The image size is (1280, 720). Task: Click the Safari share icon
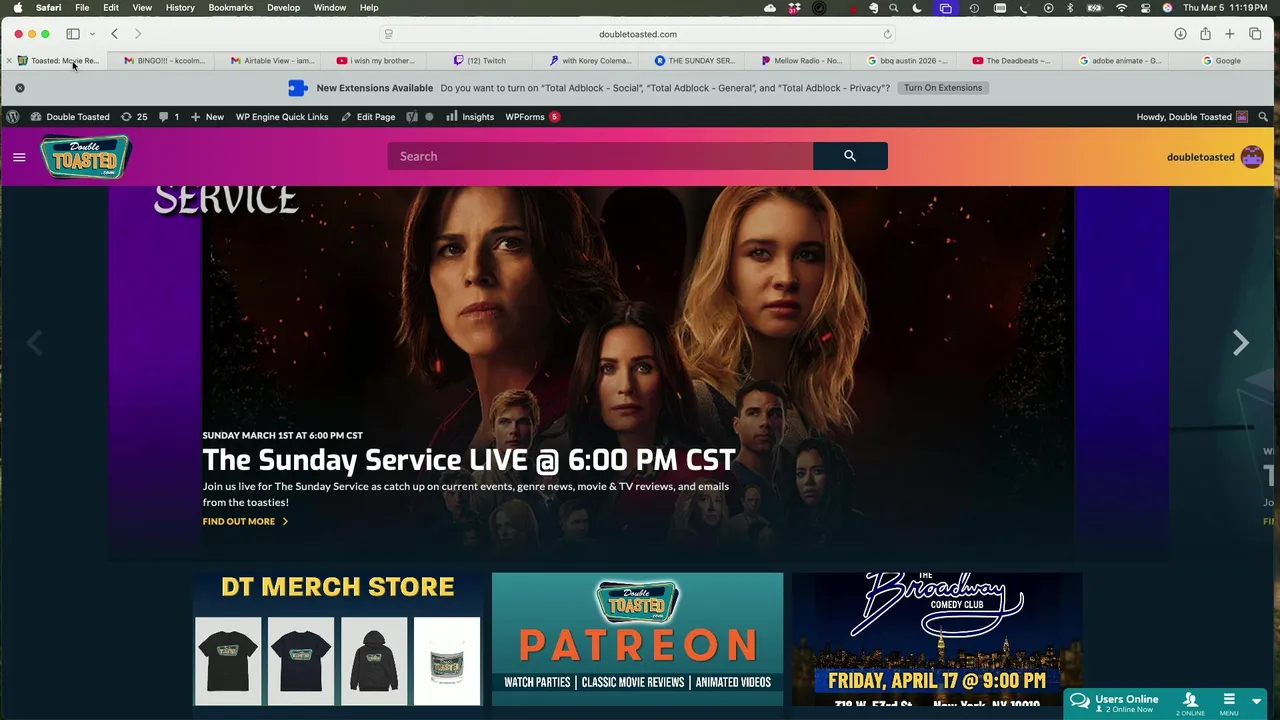click(1205, 34)
